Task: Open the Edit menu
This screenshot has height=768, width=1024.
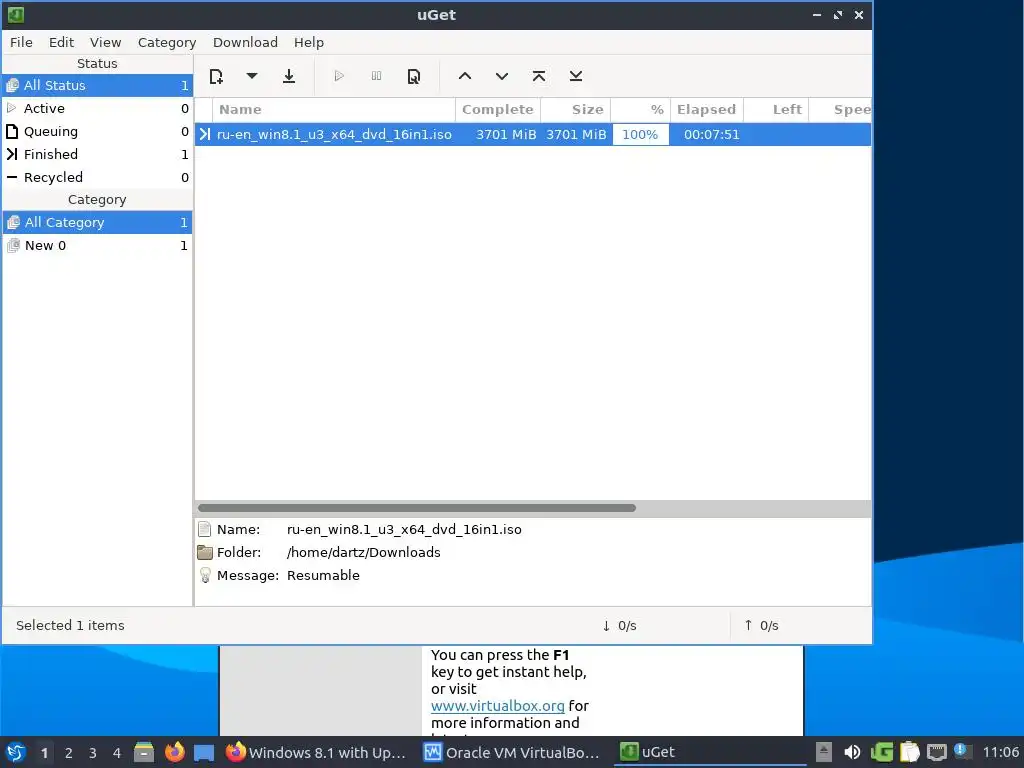Action: [x=61, y=42]
